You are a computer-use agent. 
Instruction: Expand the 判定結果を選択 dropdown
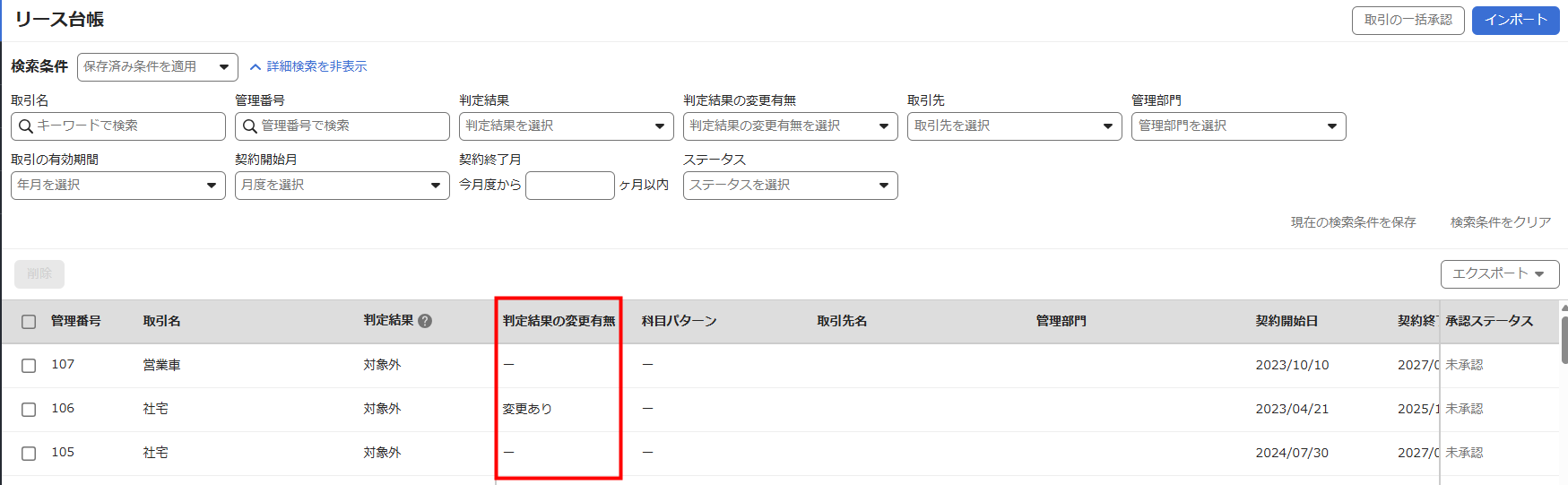[x=566, y=126]
